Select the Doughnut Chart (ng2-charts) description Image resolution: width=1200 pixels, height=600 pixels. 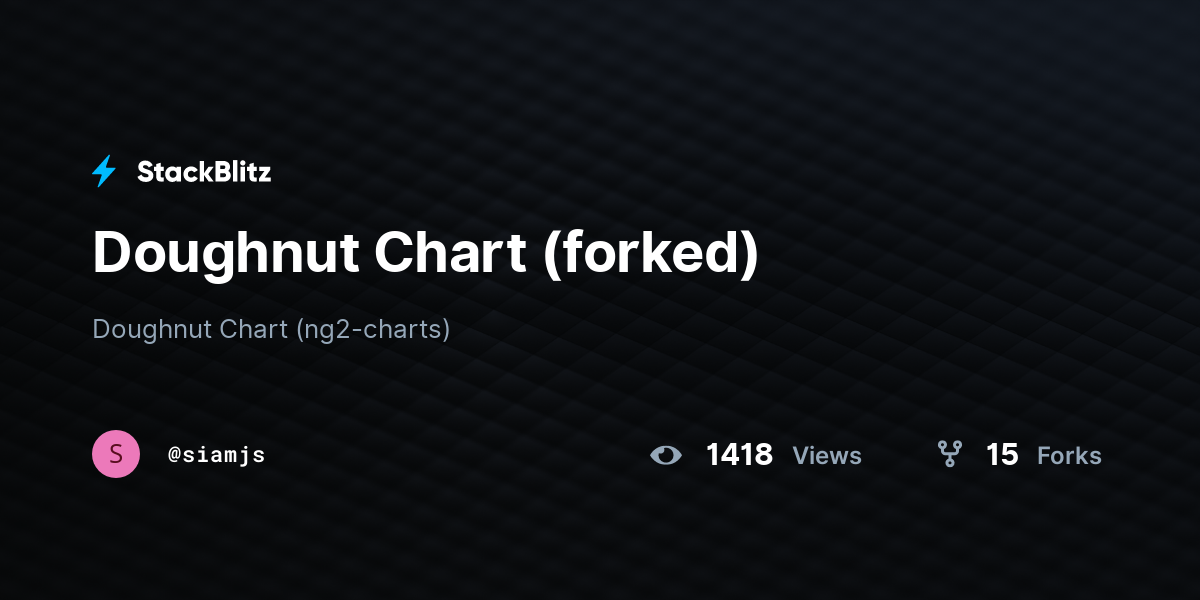(x=271, y=329)
